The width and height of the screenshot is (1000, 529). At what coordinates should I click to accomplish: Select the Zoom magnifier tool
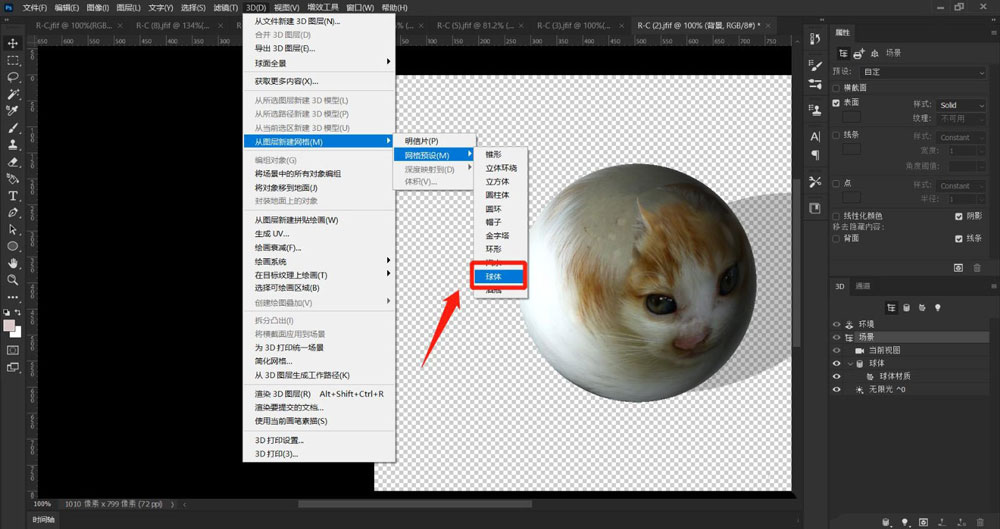pyautogui.click(x=12, y=280)
